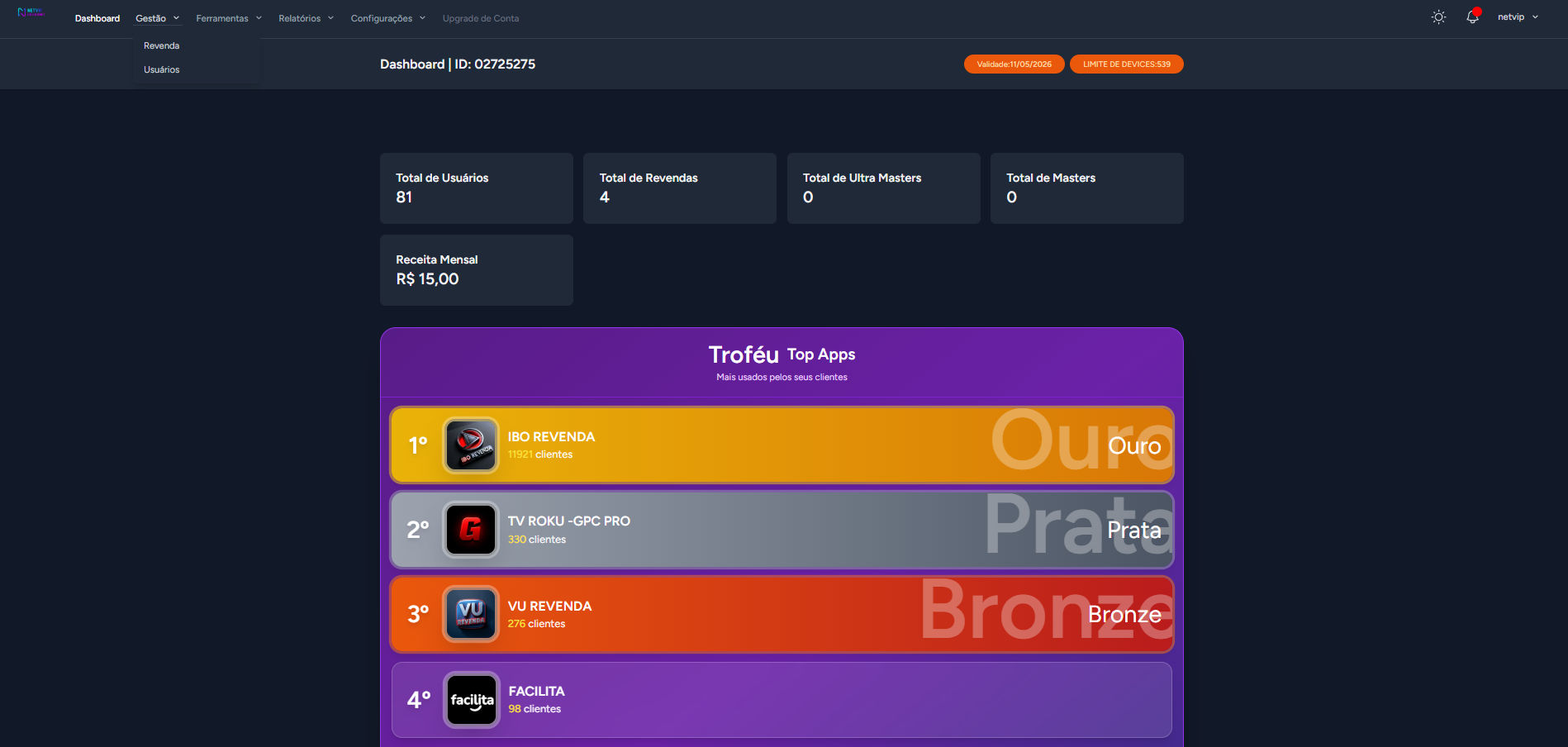This screenshot has width=1568, height=747.
Task: Click the TV ROKU -GPC PRO app icon
Action: [x=471, y=530]
